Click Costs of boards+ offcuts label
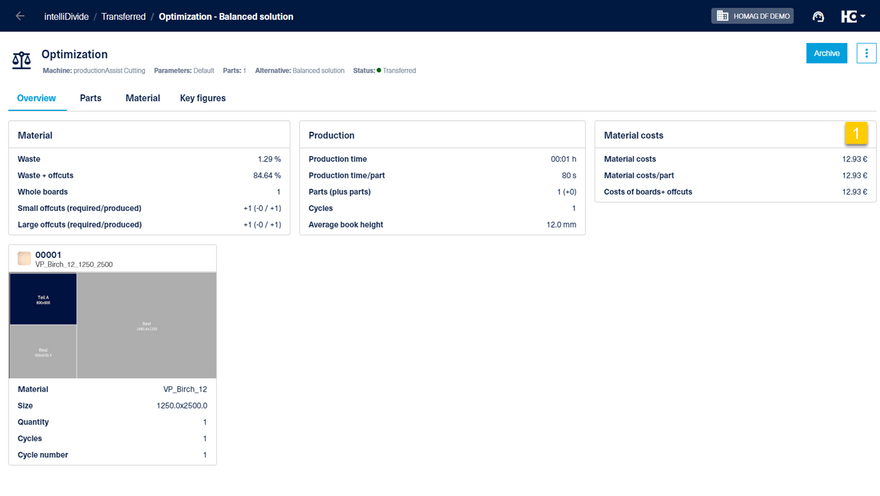 [648, 192]
